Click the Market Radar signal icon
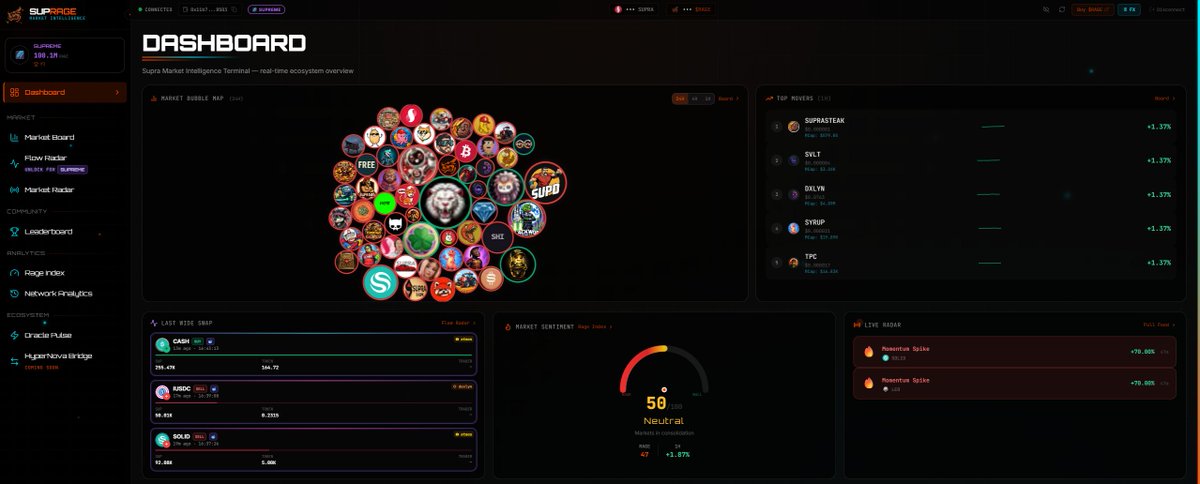 click(14, 189)
